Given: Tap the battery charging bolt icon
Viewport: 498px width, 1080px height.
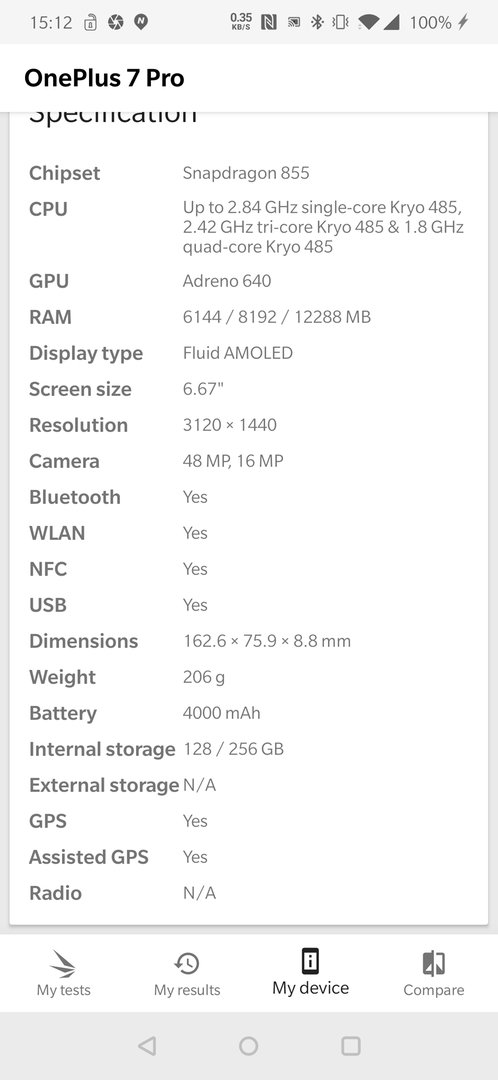Looking at the screenshot, I should (464, 22).
